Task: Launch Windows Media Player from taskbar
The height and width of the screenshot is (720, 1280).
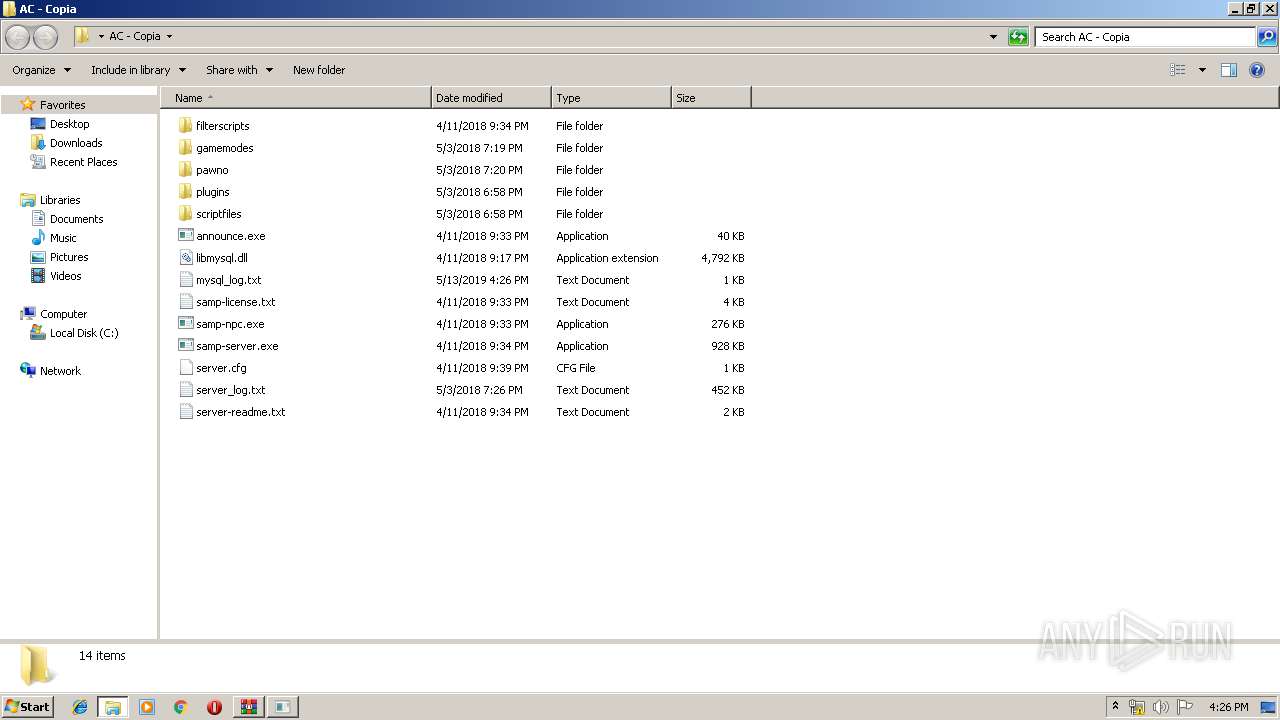Action: click(x=147, y=707)
